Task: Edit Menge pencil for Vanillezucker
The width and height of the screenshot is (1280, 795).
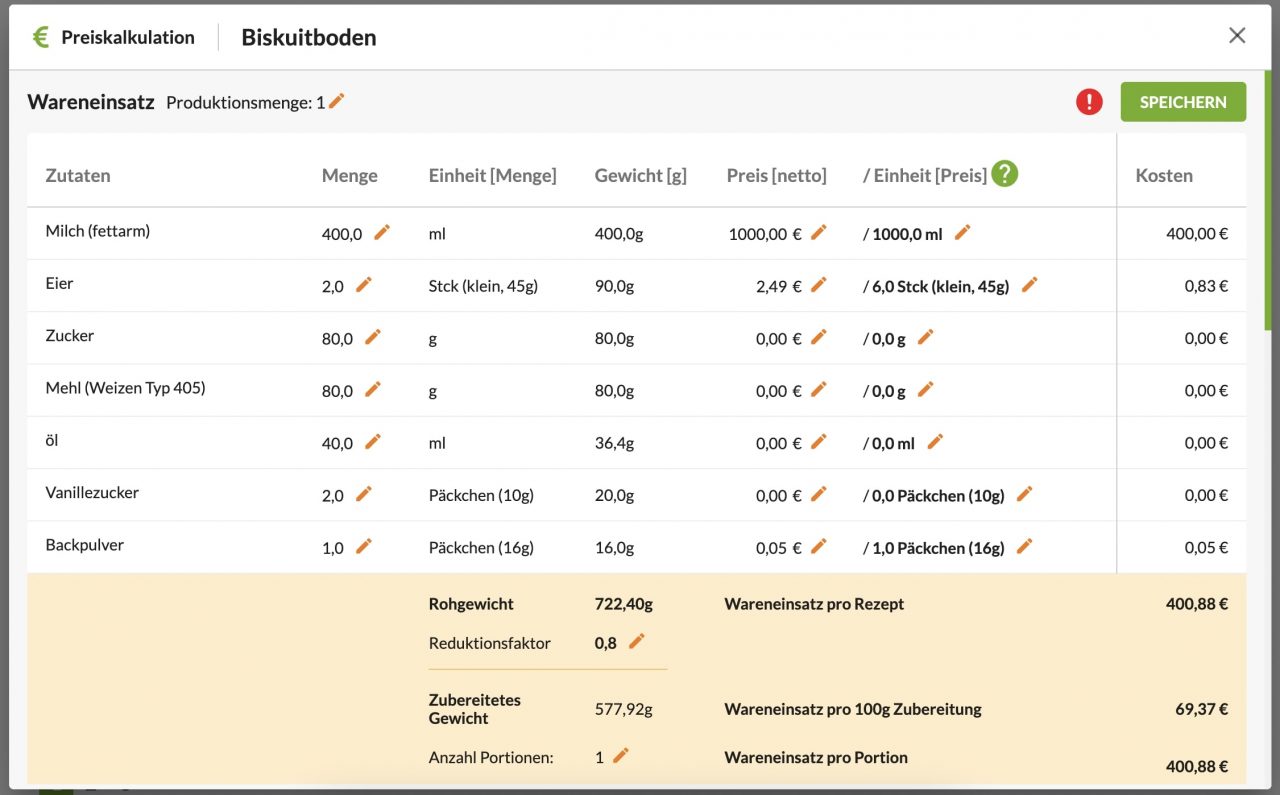Action: coord(364,493)
